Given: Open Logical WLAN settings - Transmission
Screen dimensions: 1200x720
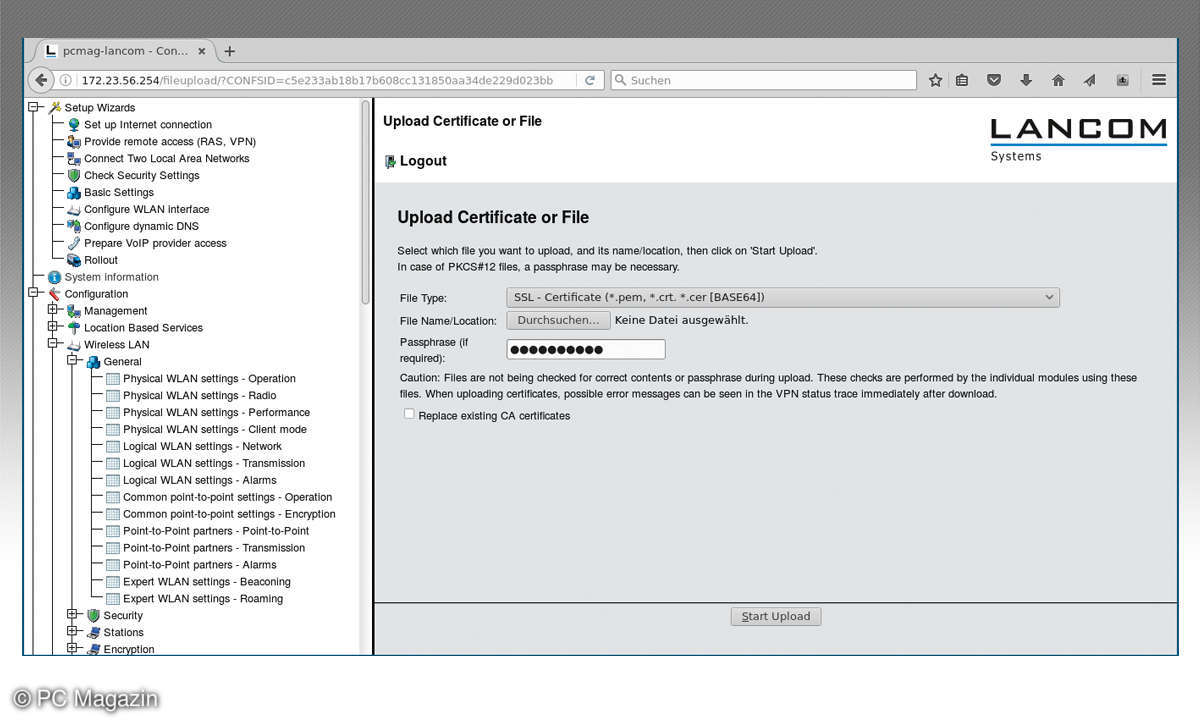Looking at the screenshot, I should coord(214,464).
